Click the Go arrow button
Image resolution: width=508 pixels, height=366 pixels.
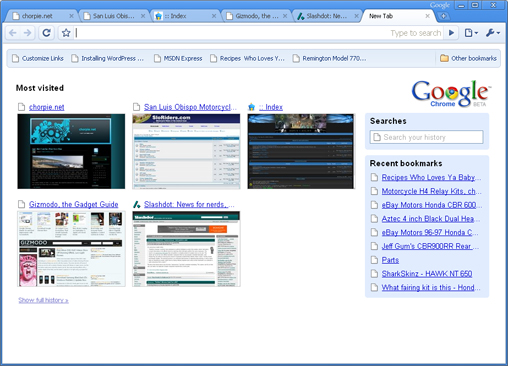pos(451,33)
